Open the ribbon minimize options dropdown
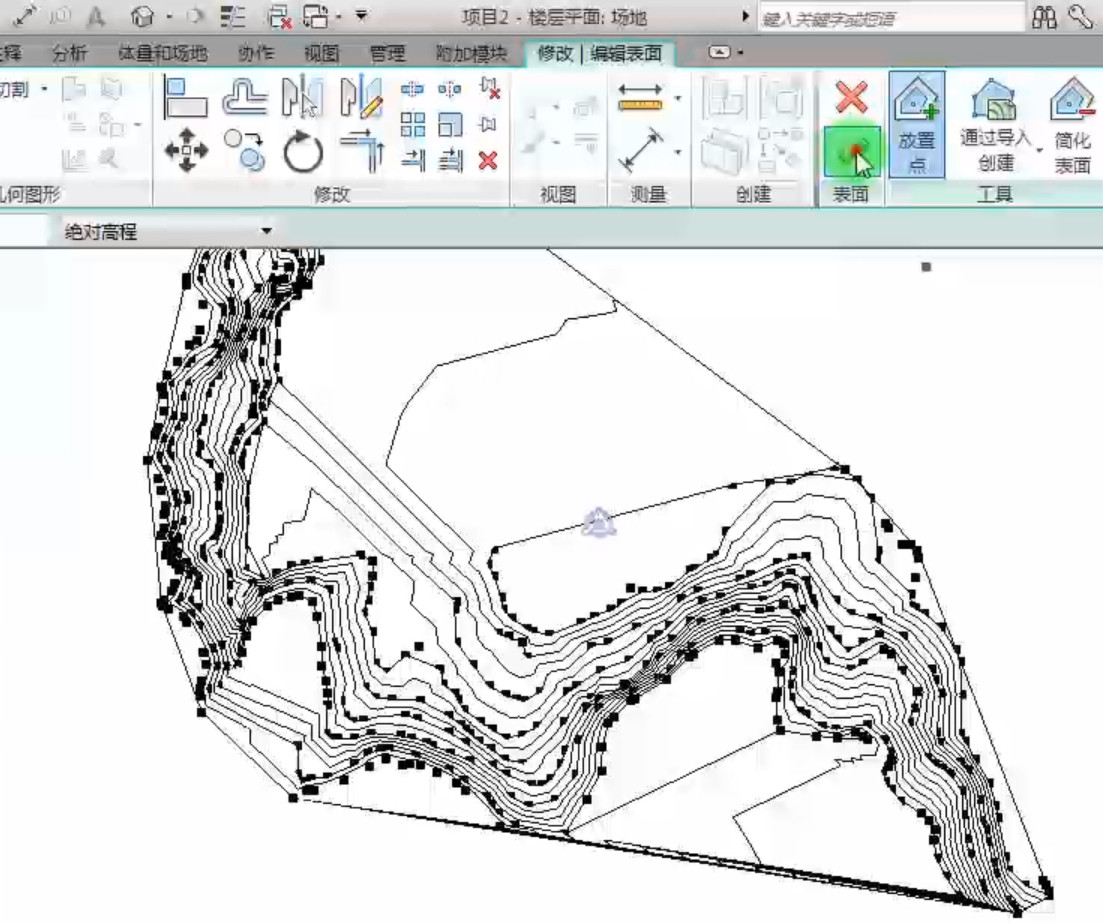 (x=741, y=52)
